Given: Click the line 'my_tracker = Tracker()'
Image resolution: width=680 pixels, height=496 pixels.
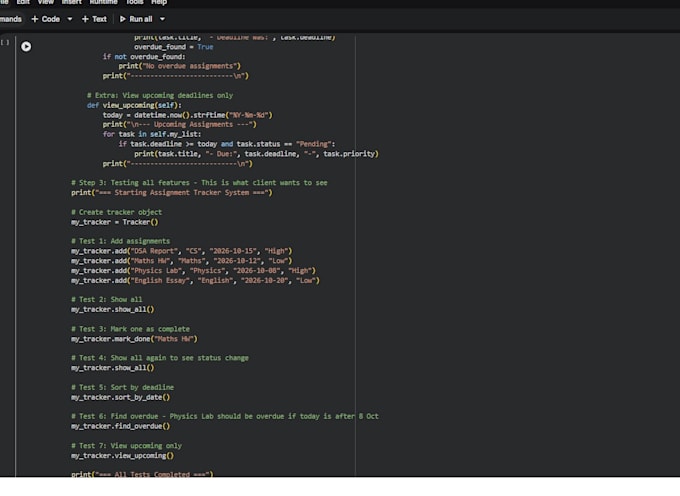Looking at the screenshot, I should tap(114, 222).
